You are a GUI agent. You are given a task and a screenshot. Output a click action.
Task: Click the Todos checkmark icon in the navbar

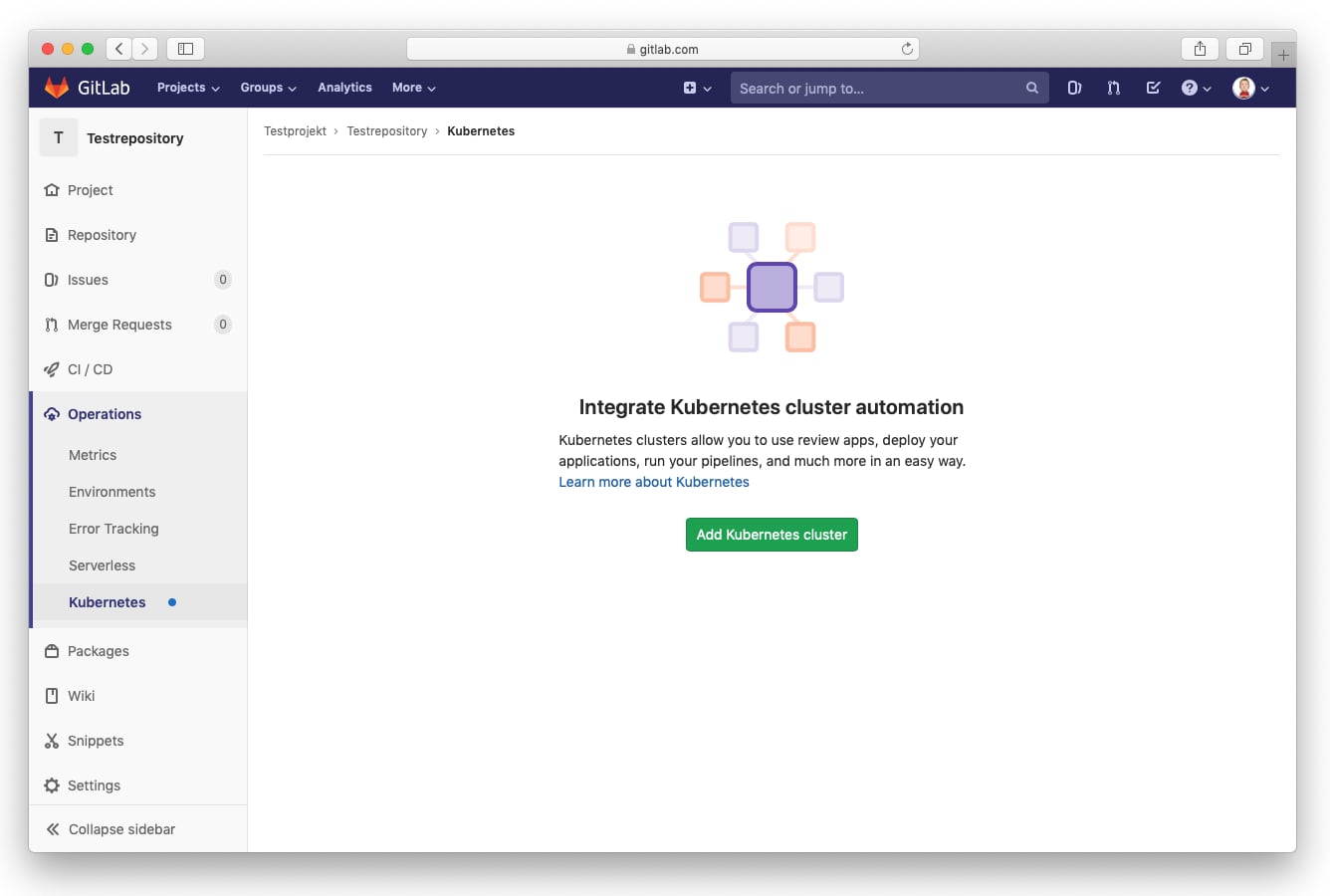tap(1153, 88)
